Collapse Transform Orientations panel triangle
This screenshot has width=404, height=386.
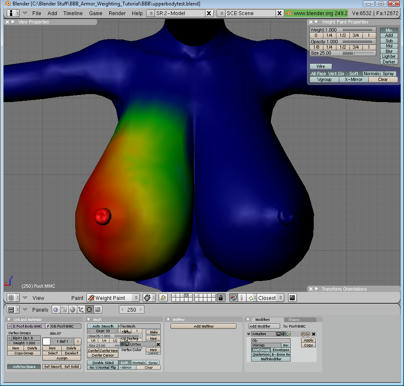point(316,289)
